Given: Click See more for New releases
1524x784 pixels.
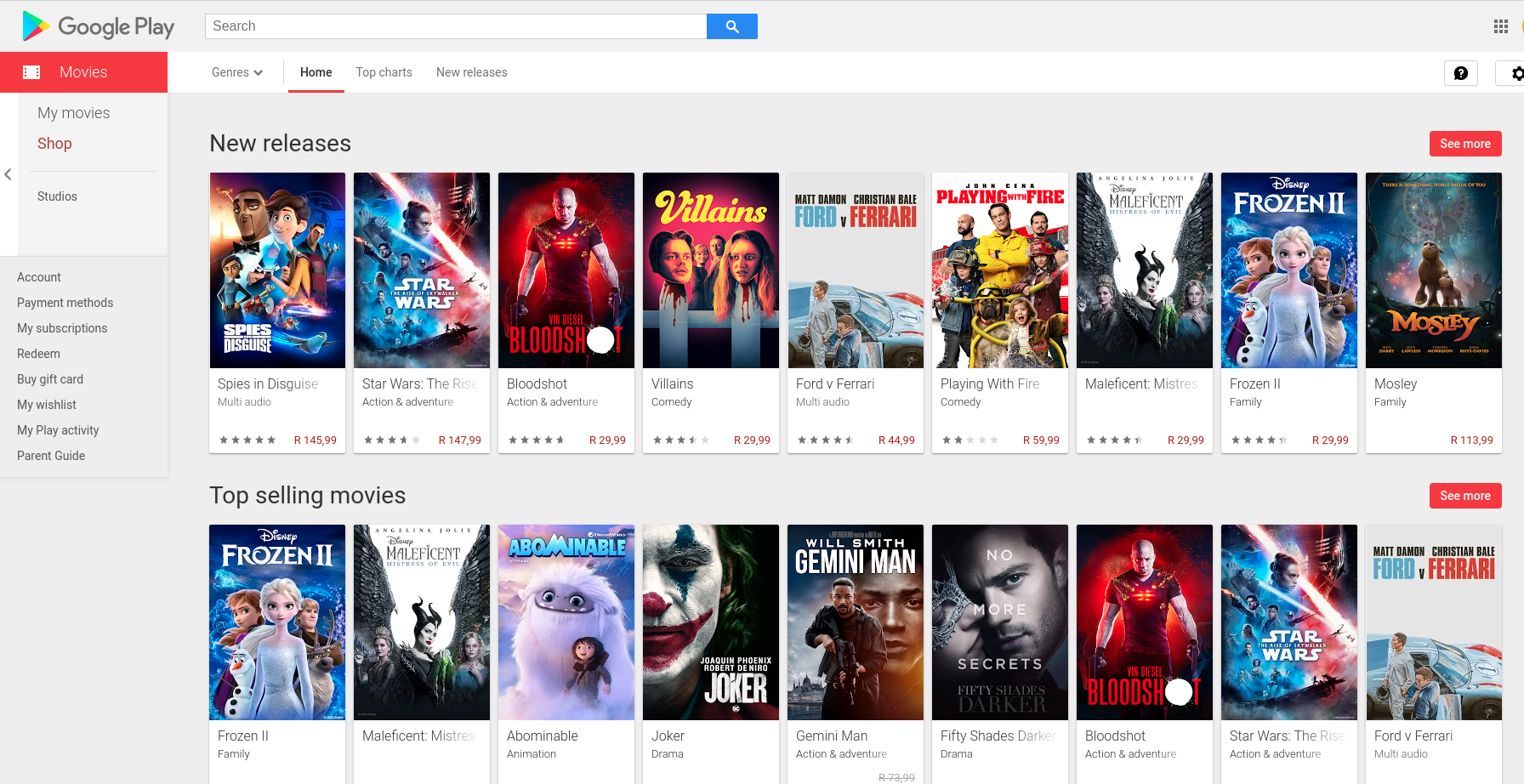Looking at the screenshot, I should (1465, 144).
